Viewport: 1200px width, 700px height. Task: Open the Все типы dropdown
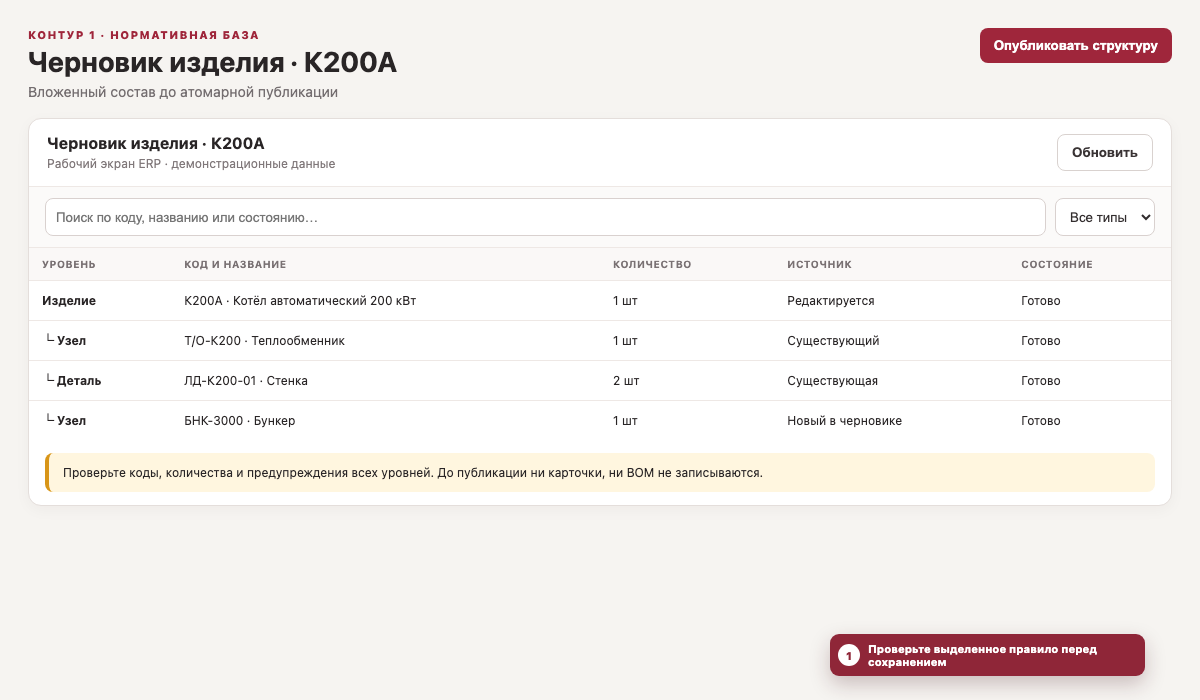pos(1105,217)
